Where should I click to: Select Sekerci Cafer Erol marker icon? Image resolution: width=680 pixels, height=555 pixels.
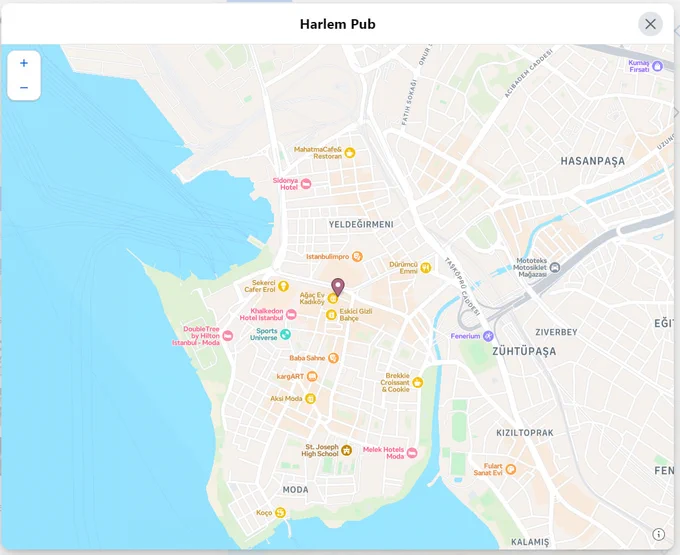[283, 286]
